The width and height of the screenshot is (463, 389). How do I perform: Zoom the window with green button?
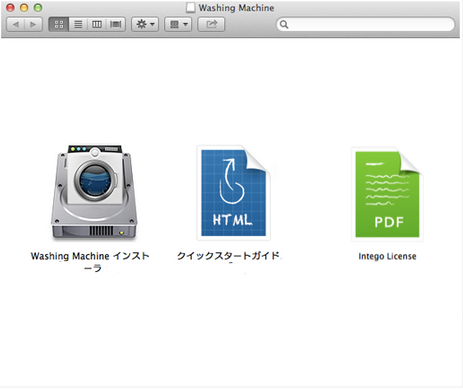point(38,7)
